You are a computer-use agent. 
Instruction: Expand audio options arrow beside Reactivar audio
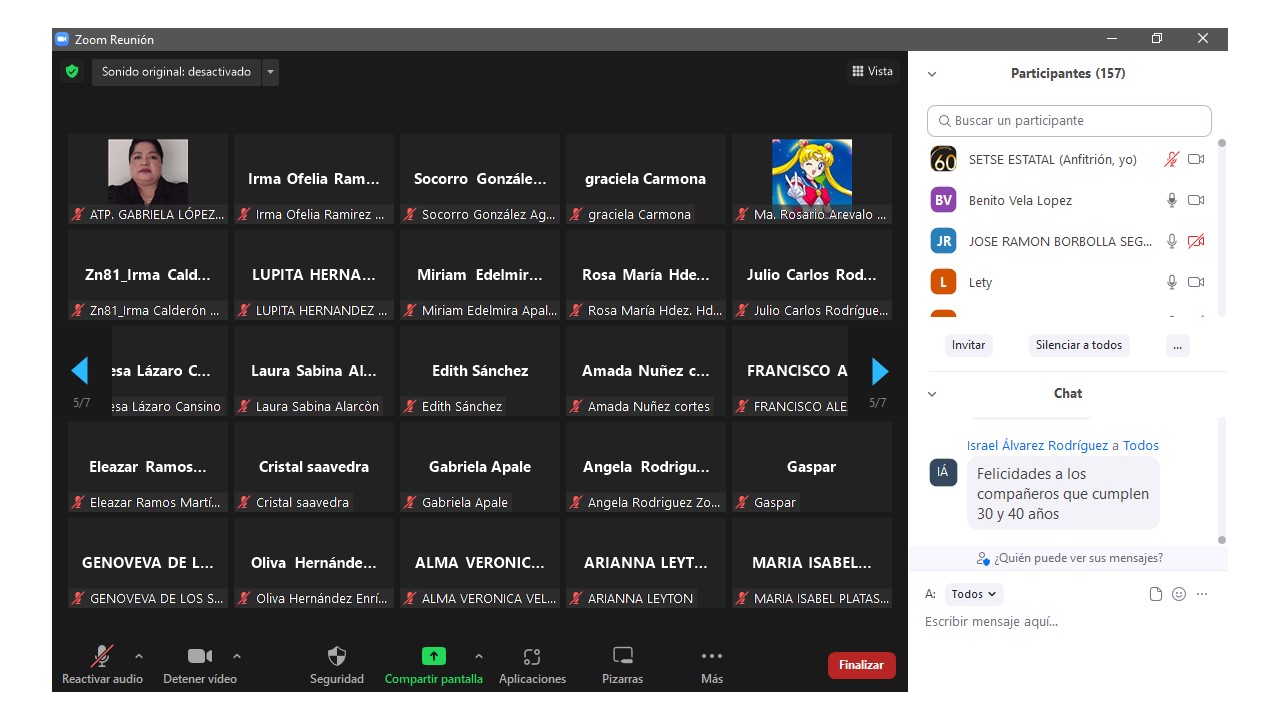[x=139, y=656]
